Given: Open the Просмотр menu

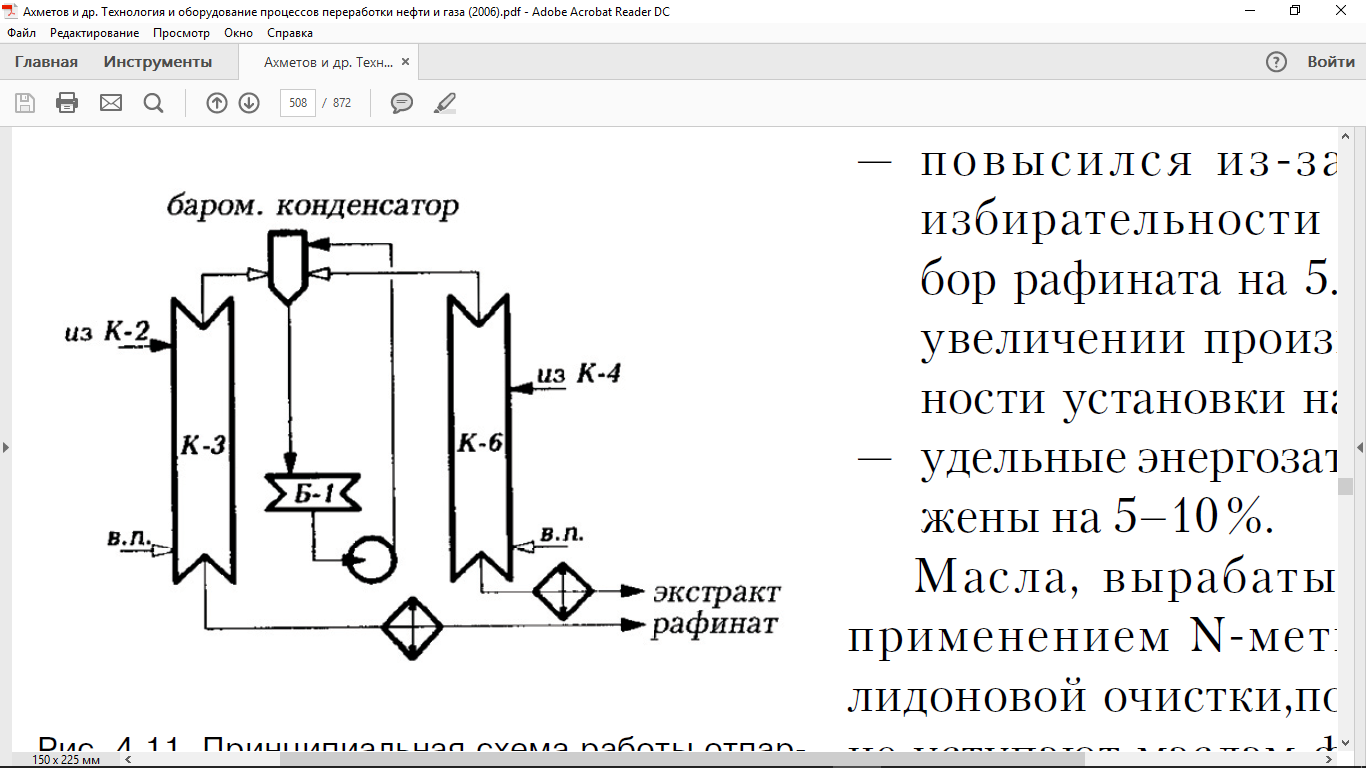Looking at the screenshot, I should tap(181, 33).
